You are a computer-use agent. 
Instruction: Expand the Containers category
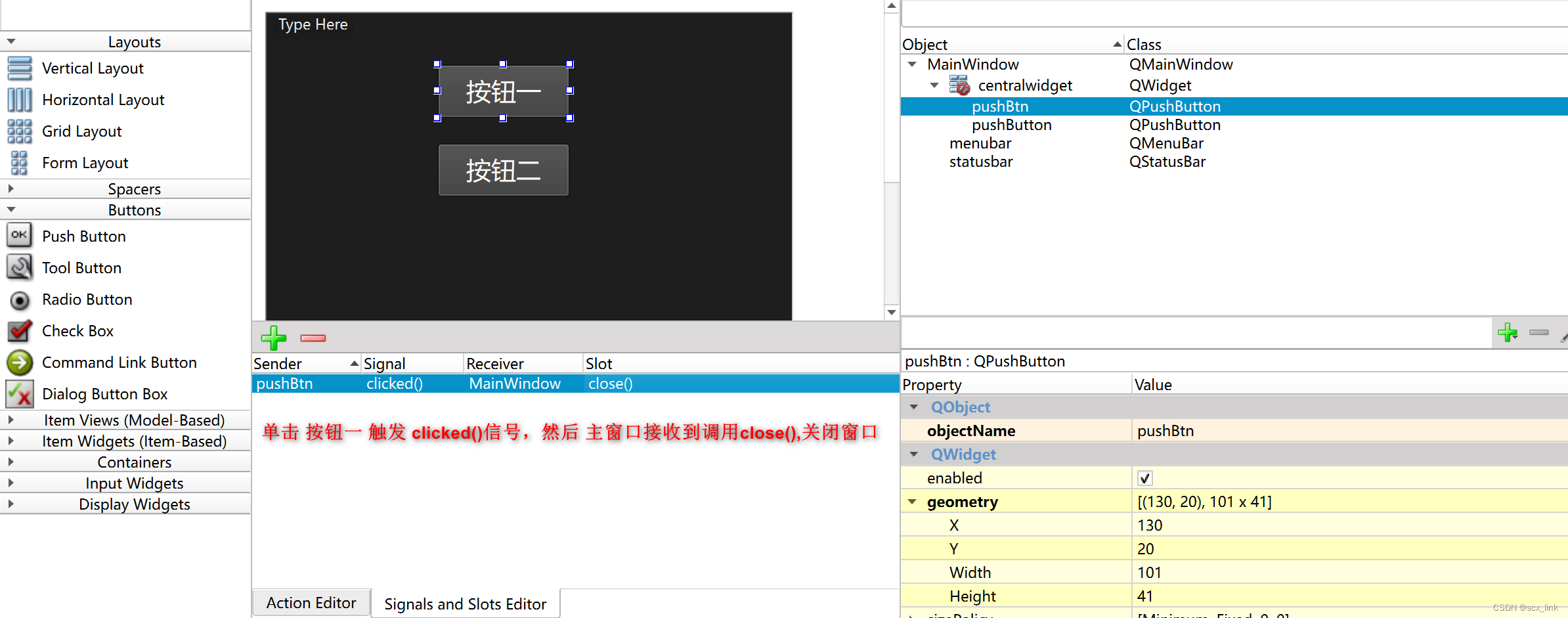point(11,462)
